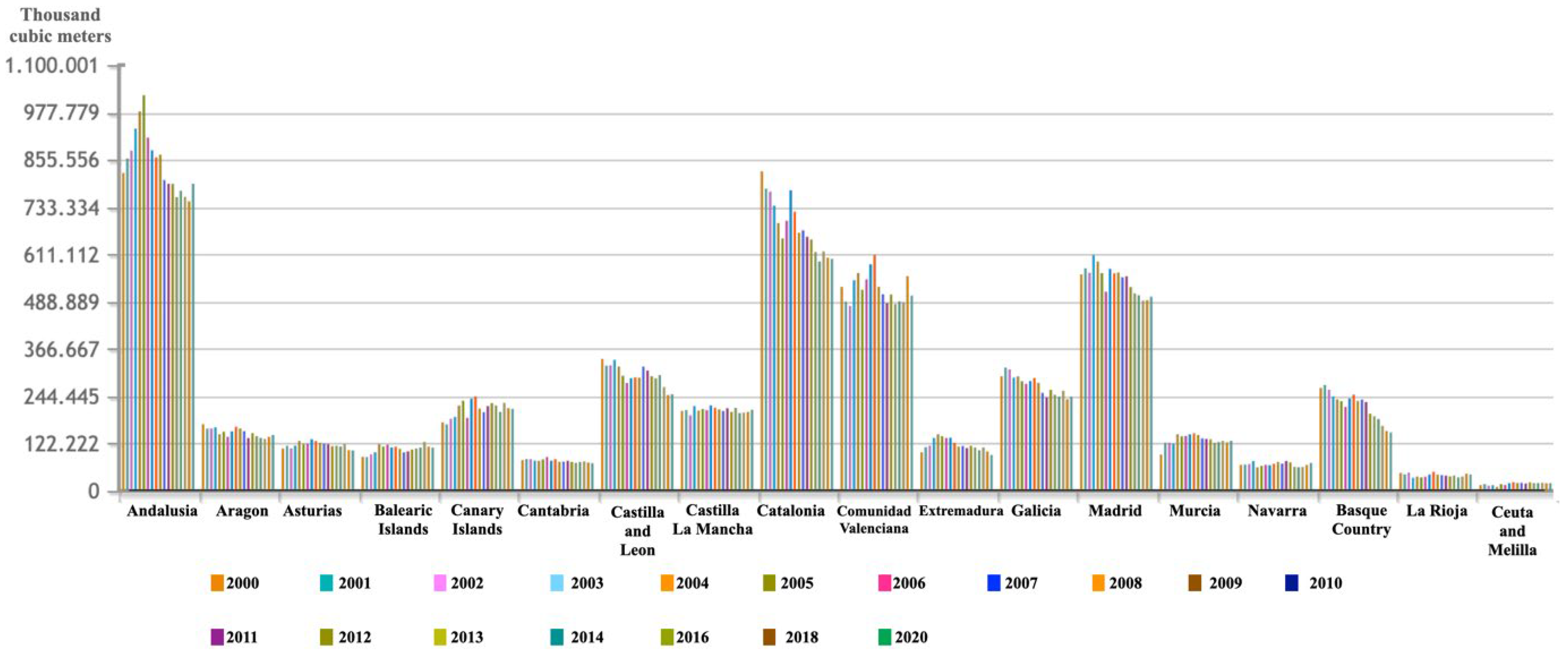Click the Galicia category label
Viewport: 1568px width, 652px height.
point(1035,510)
